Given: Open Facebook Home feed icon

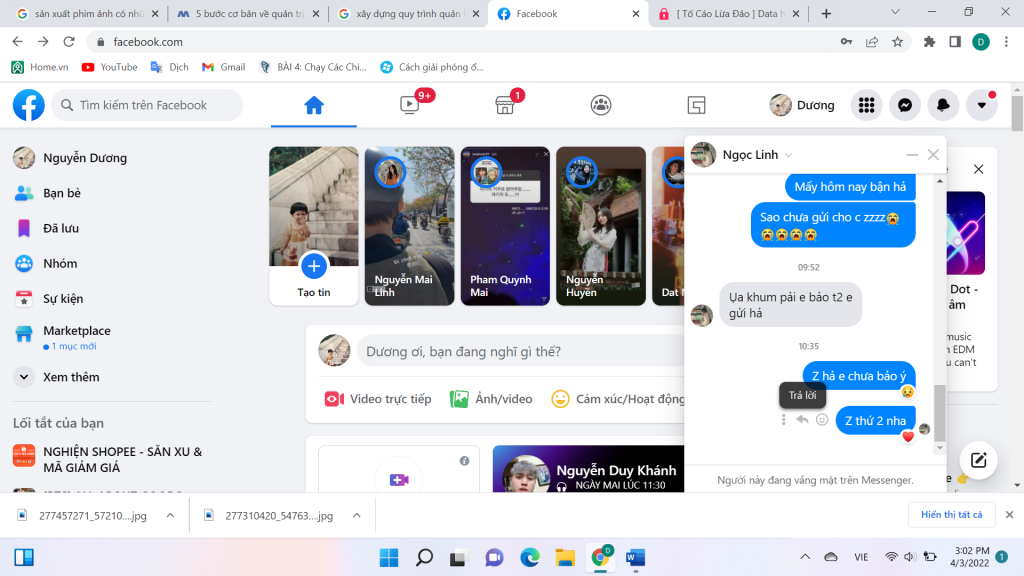Looking at the screenshot, I should (314, 105).
